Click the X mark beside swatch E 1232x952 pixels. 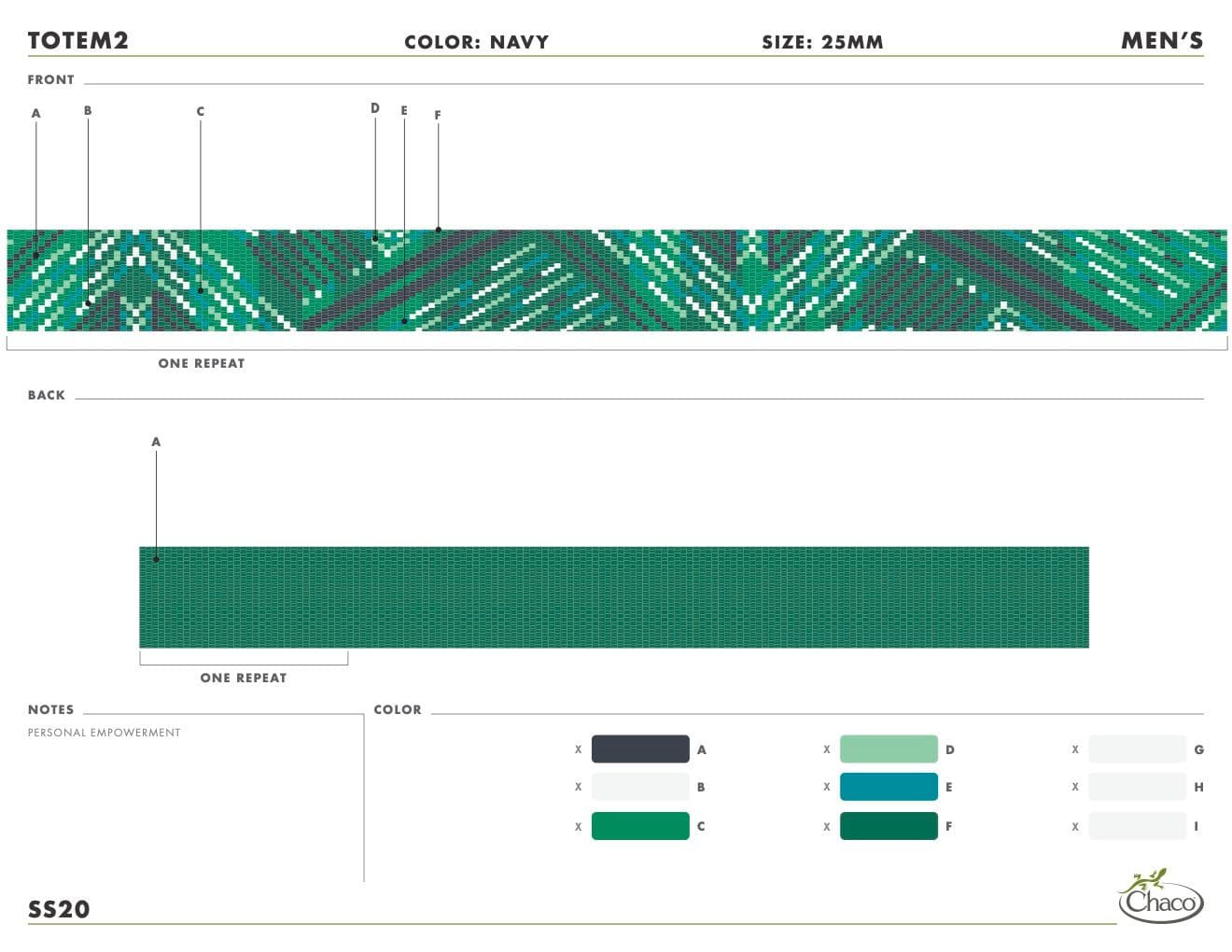click(x=827, y=787)
